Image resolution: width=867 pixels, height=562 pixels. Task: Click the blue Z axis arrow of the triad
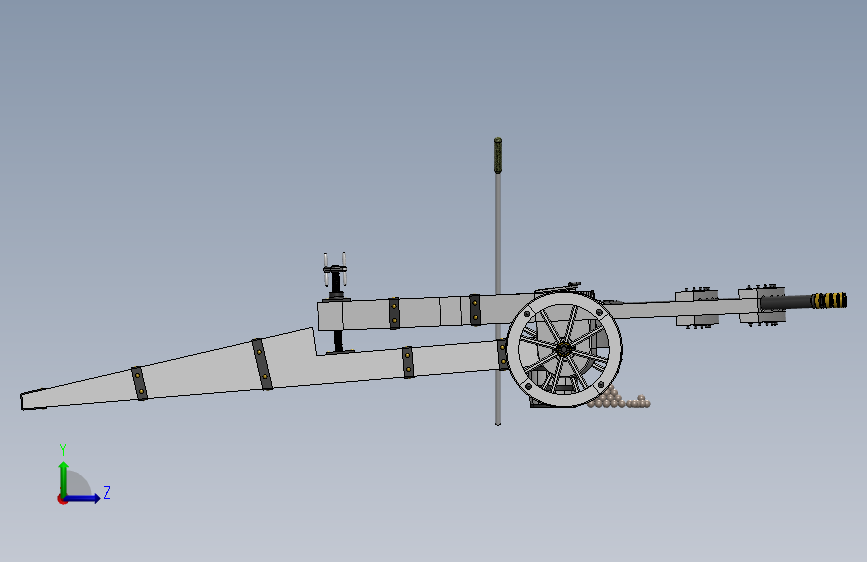tap(83, 498)
